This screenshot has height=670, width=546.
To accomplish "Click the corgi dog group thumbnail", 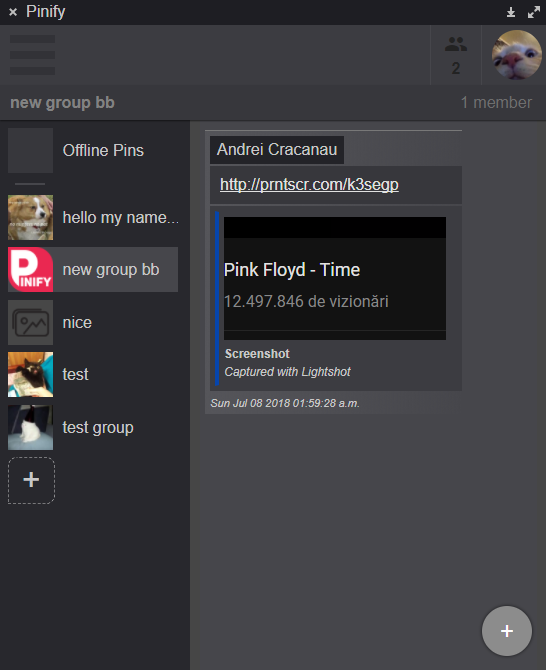I will [x=30, y=217].
